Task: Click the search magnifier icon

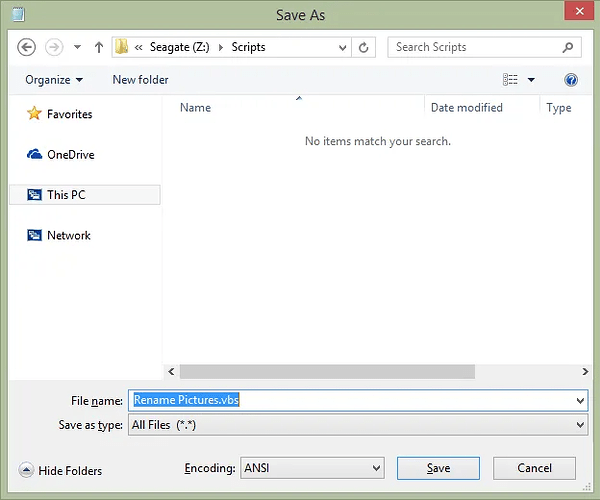Action: coord(568,47)
